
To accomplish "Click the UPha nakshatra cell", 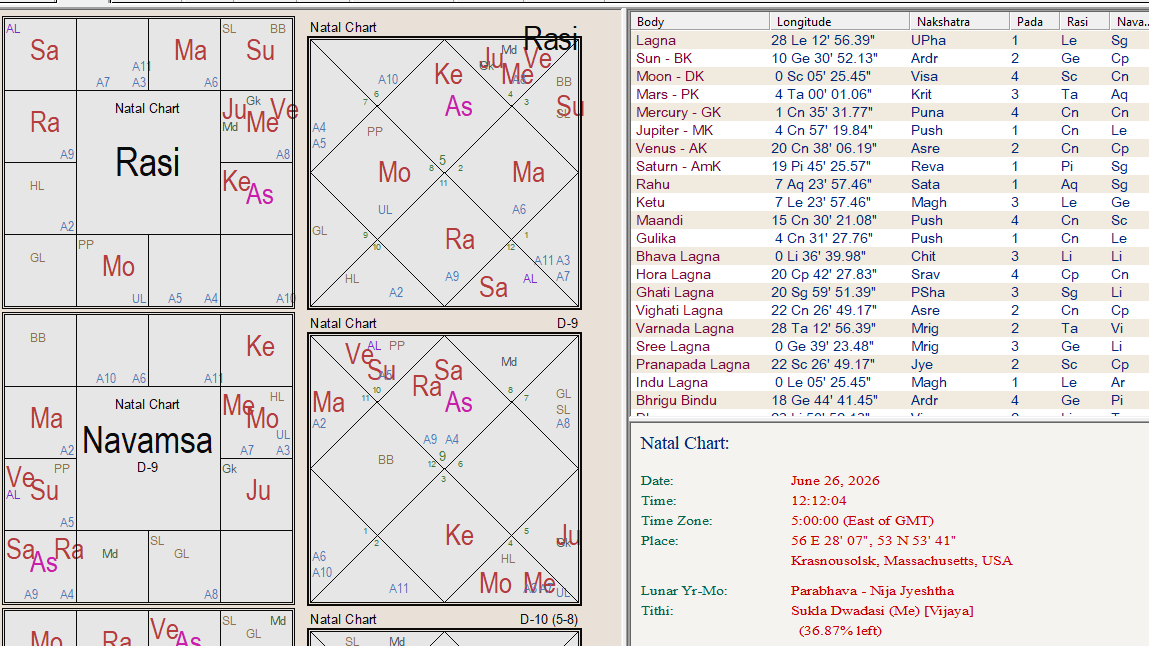I will [928, 40].
